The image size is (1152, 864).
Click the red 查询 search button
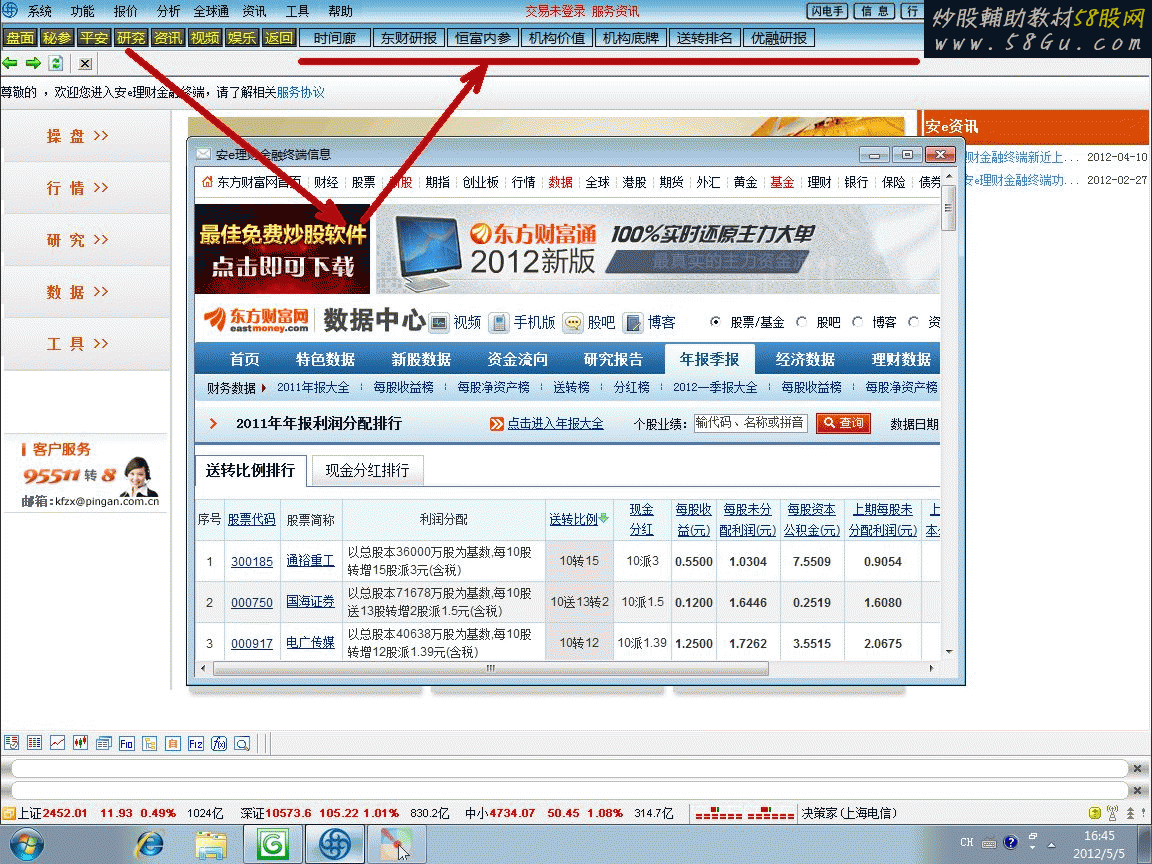[843, 423]
